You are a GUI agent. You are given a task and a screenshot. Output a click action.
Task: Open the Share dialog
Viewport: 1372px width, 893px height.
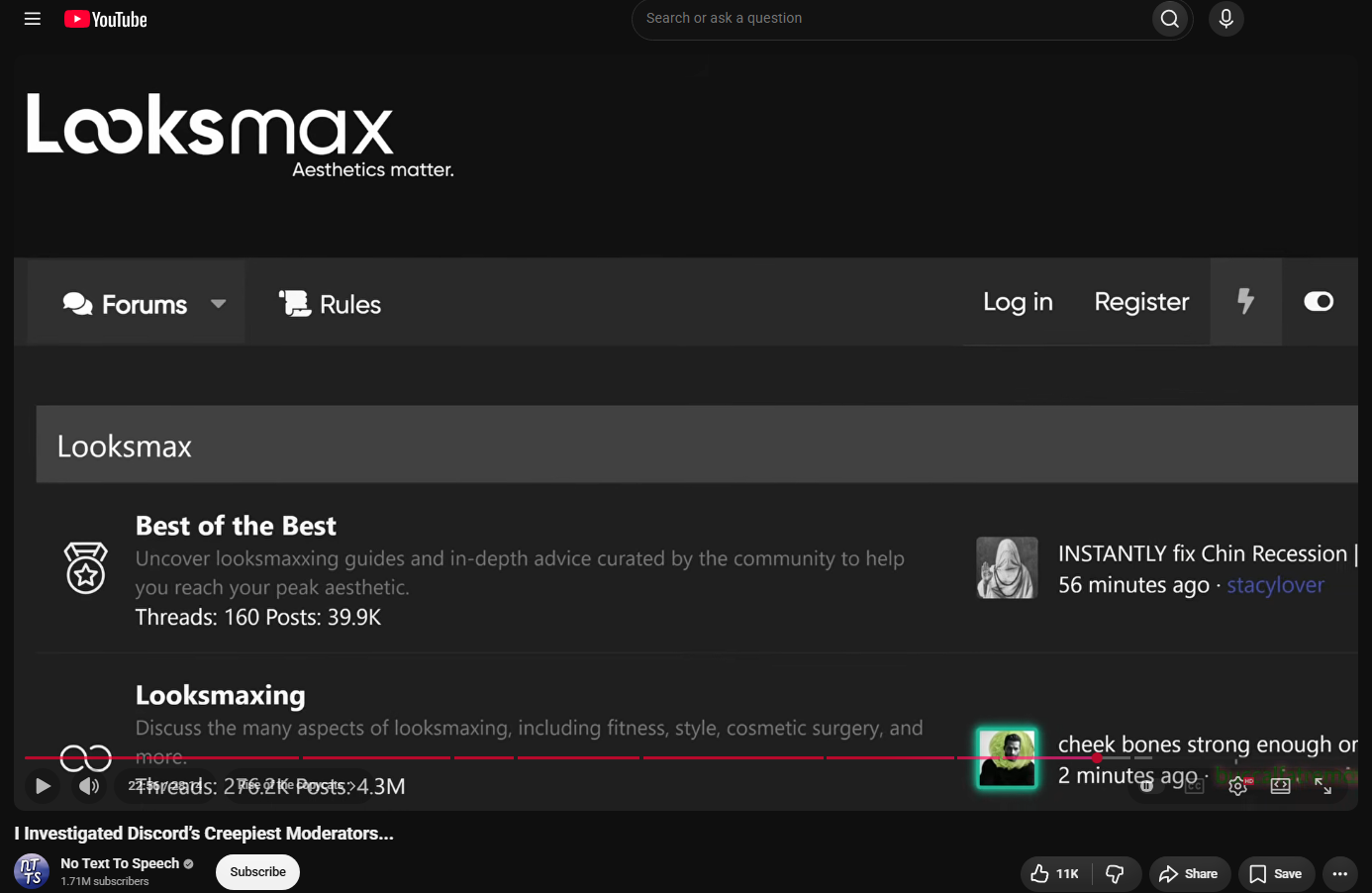[x=1189, y=873]
